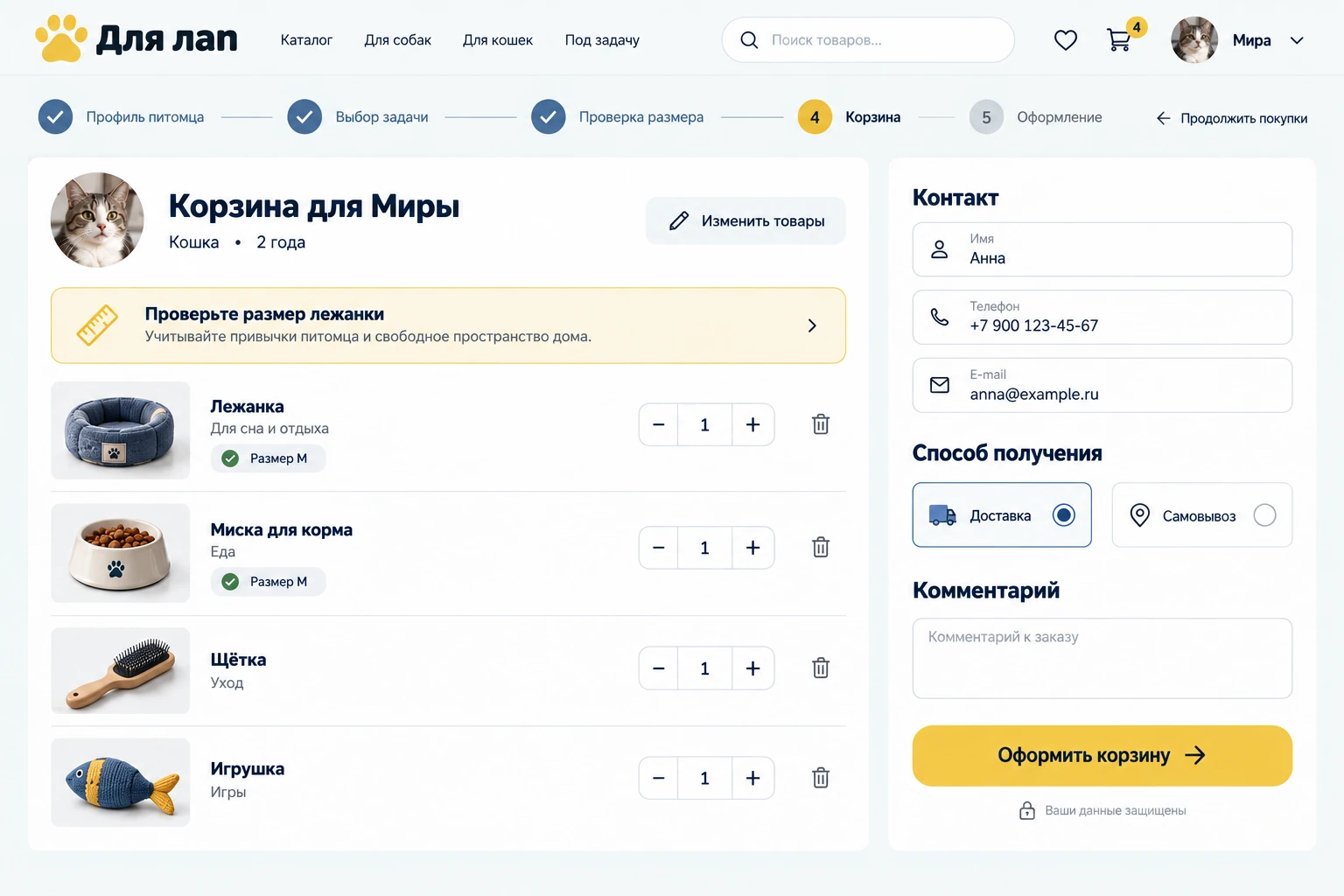The image size is (1344, 896).
Task: Click the Продолжить покупки link
Action: point(1232,118)
